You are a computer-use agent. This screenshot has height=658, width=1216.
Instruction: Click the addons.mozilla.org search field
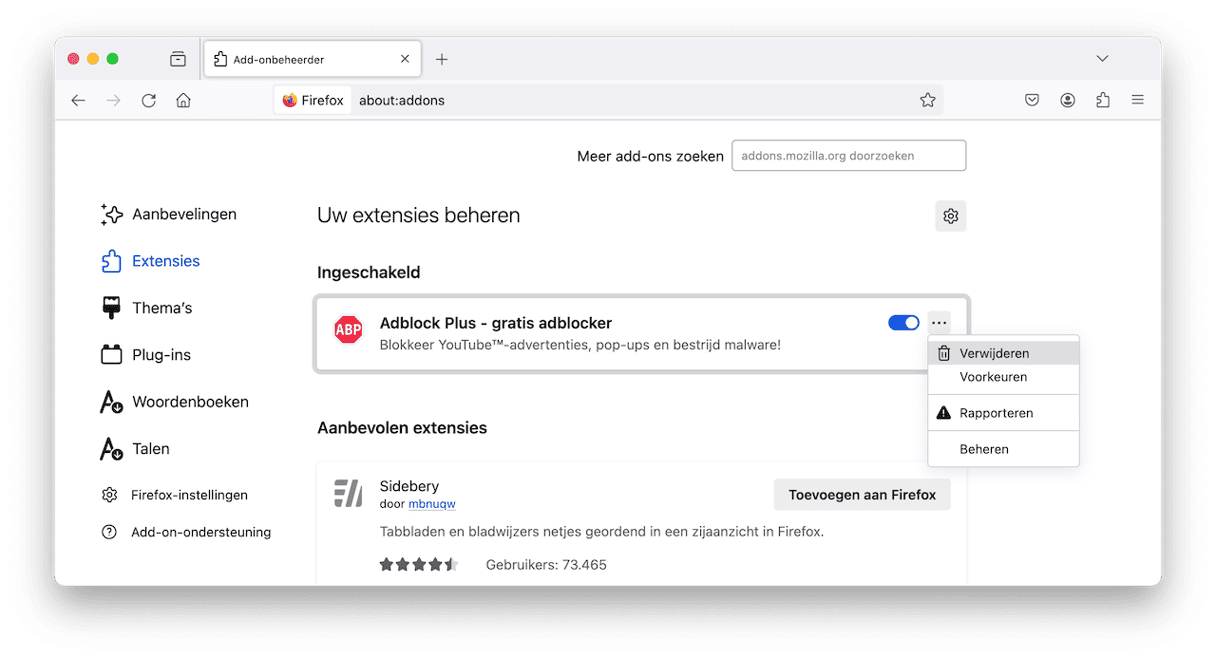click(x=848, y=156)
